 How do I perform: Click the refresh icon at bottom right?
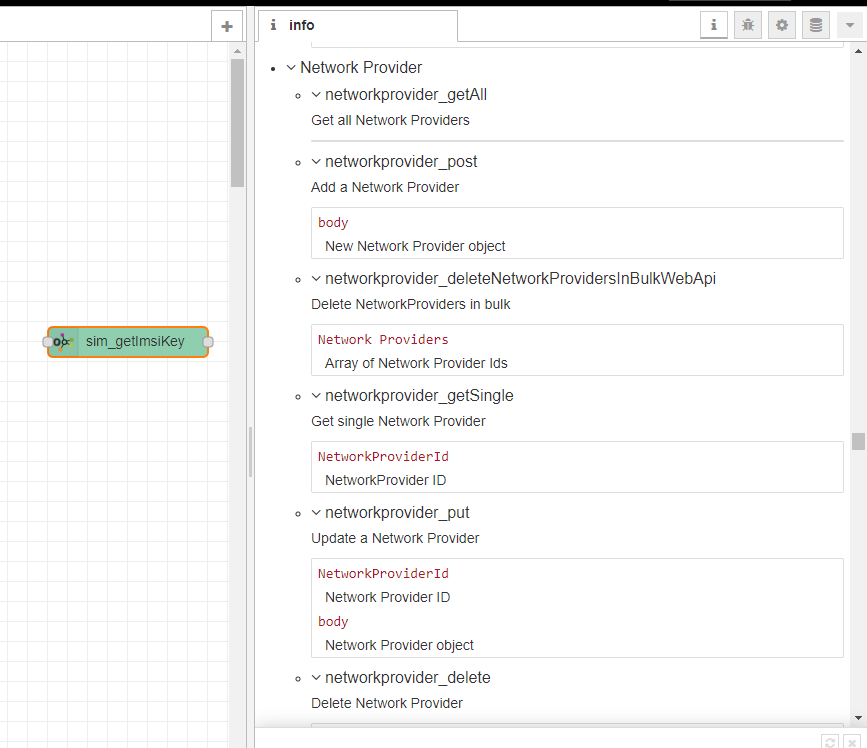click(829, 741)
